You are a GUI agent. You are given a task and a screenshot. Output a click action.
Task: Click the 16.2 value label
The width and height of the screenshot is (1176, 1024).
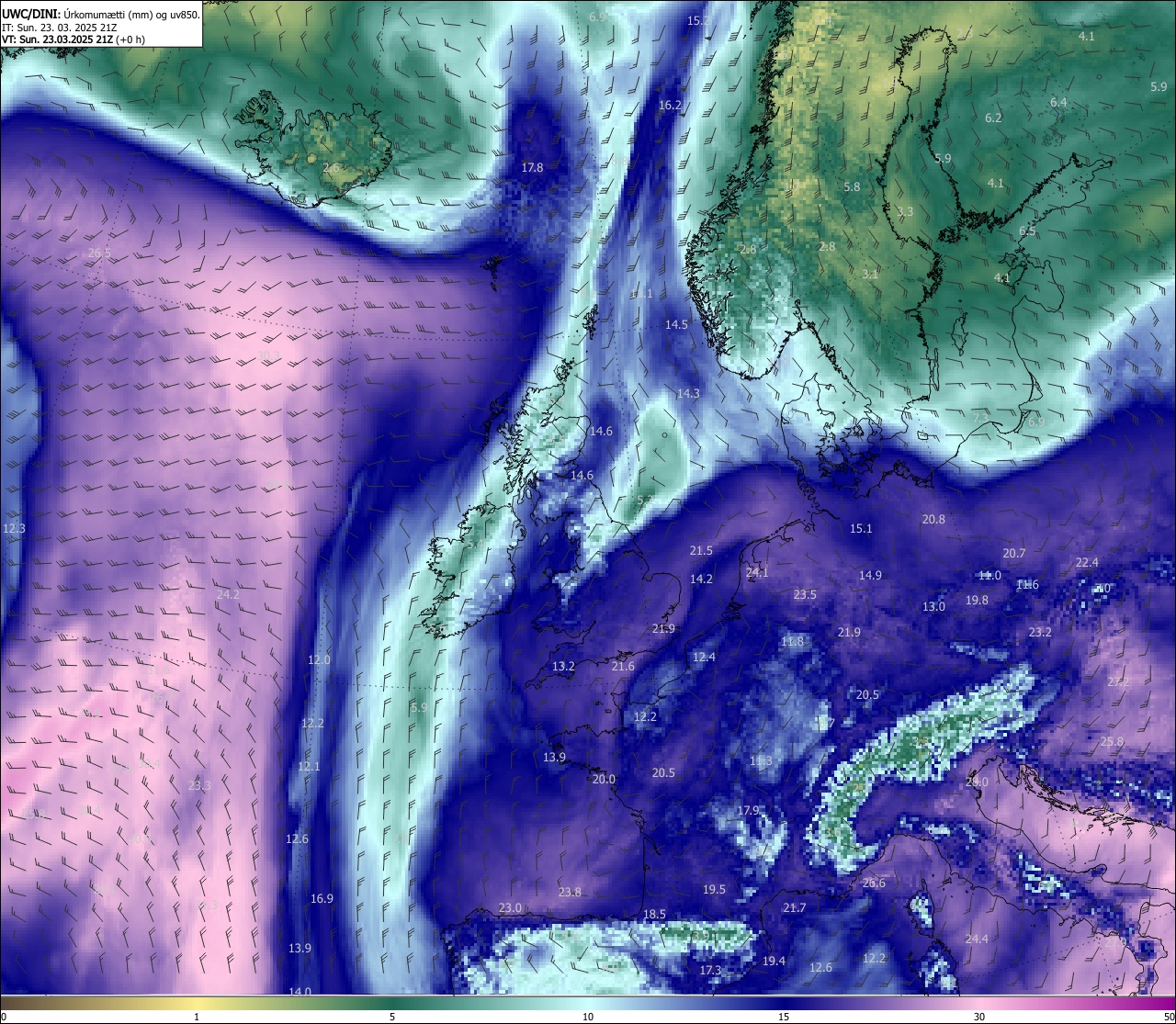(x=670, y=105)
